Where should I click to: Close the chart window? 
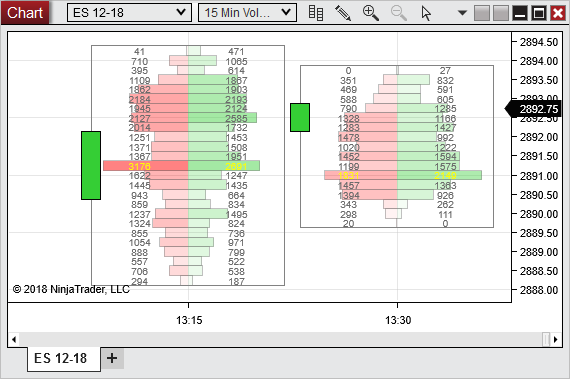pos(558,13)
